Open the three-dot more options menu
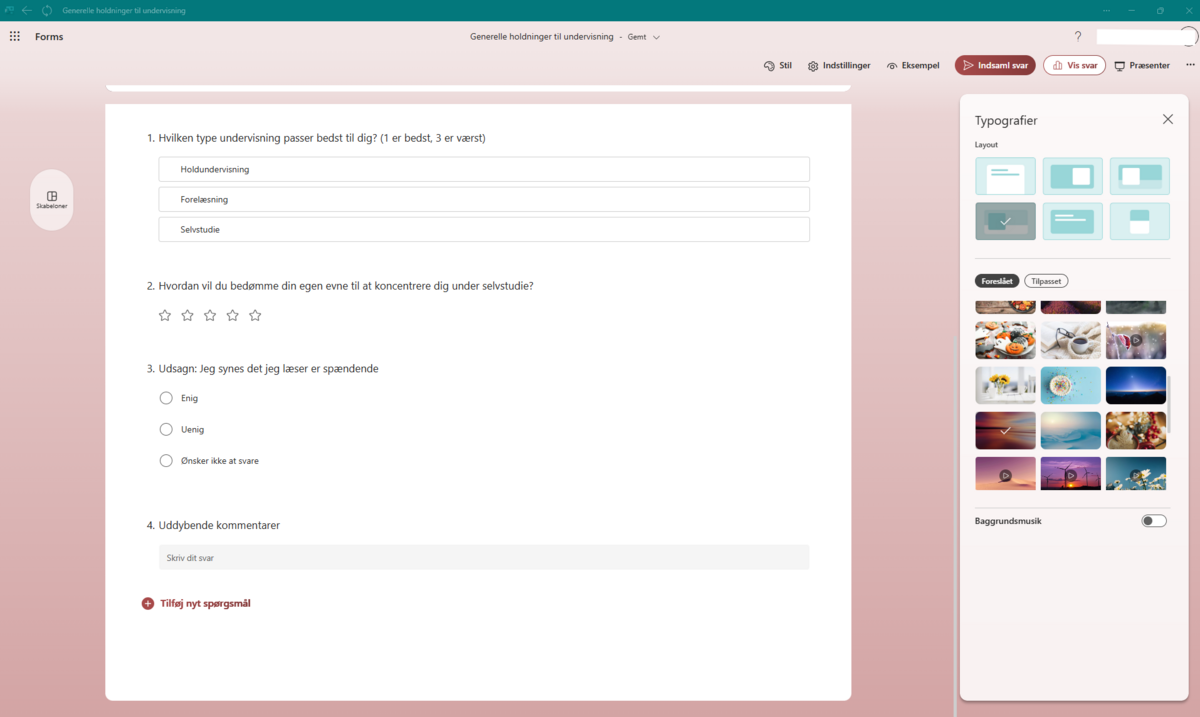Screen dimensions: 1200x717 click(1190, 65)
